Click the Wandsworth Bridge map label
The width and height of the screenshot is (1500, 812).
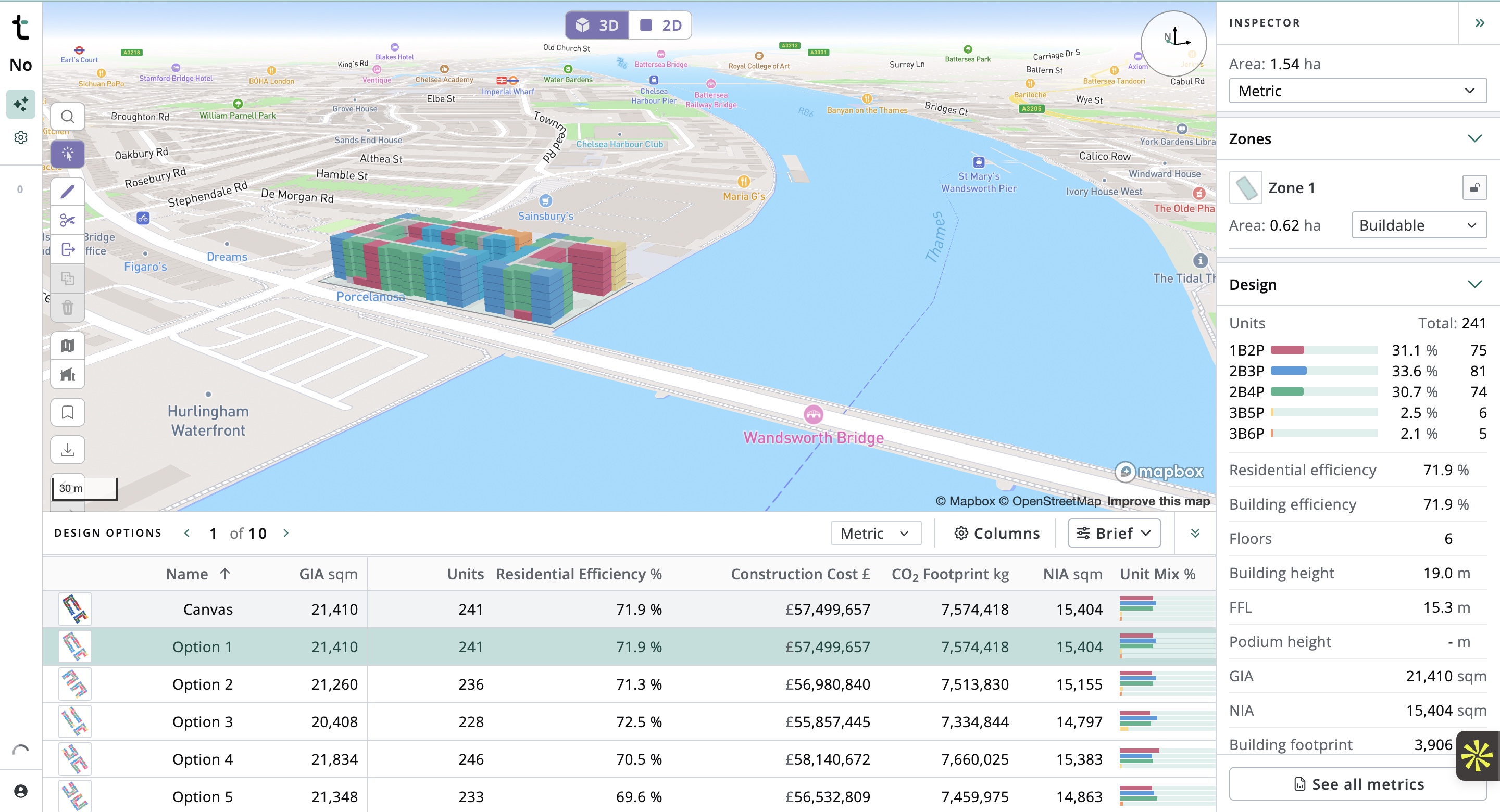point(814,438)
